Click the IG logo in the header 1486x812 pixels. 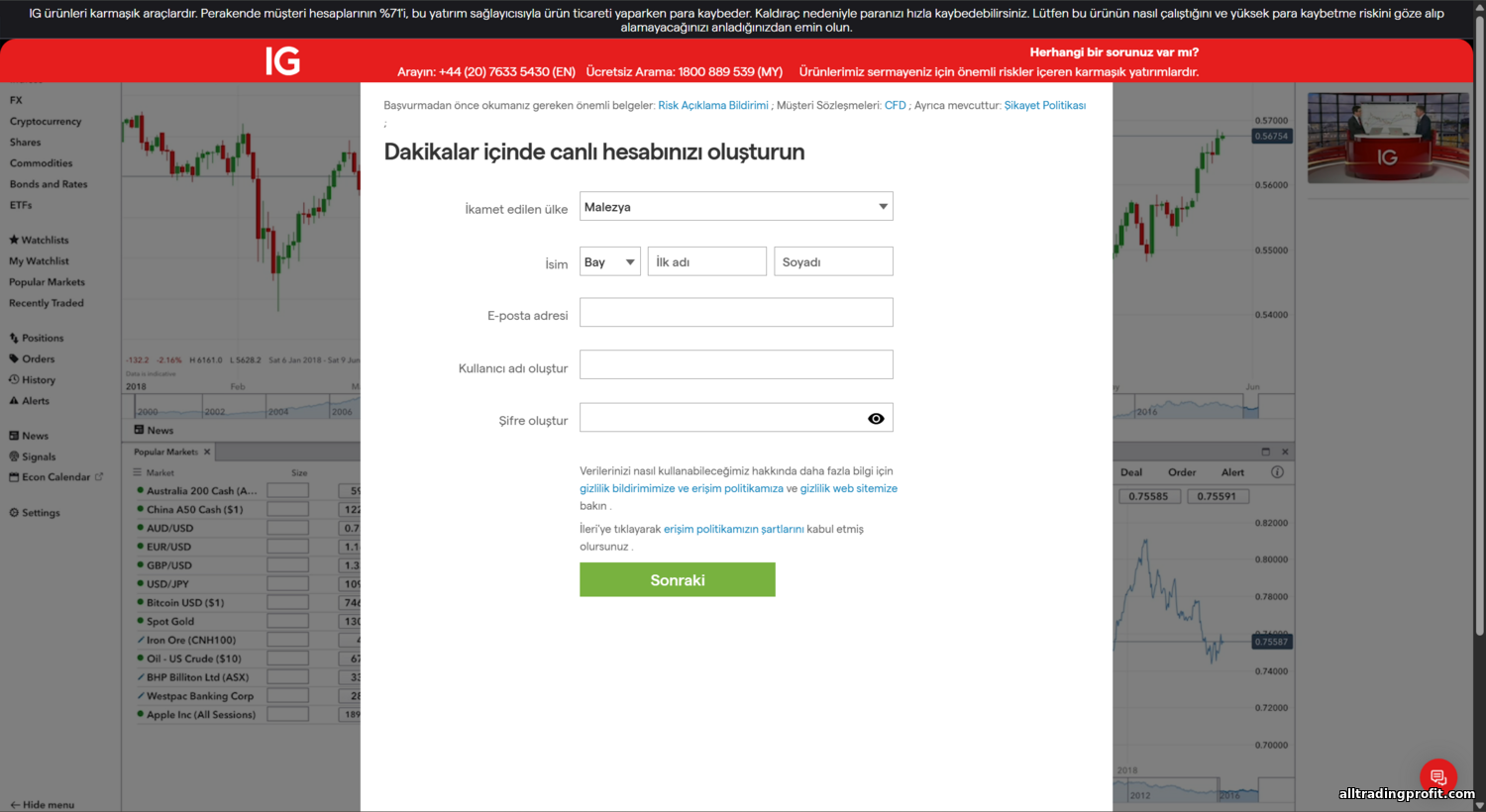(x=282, y=61)
